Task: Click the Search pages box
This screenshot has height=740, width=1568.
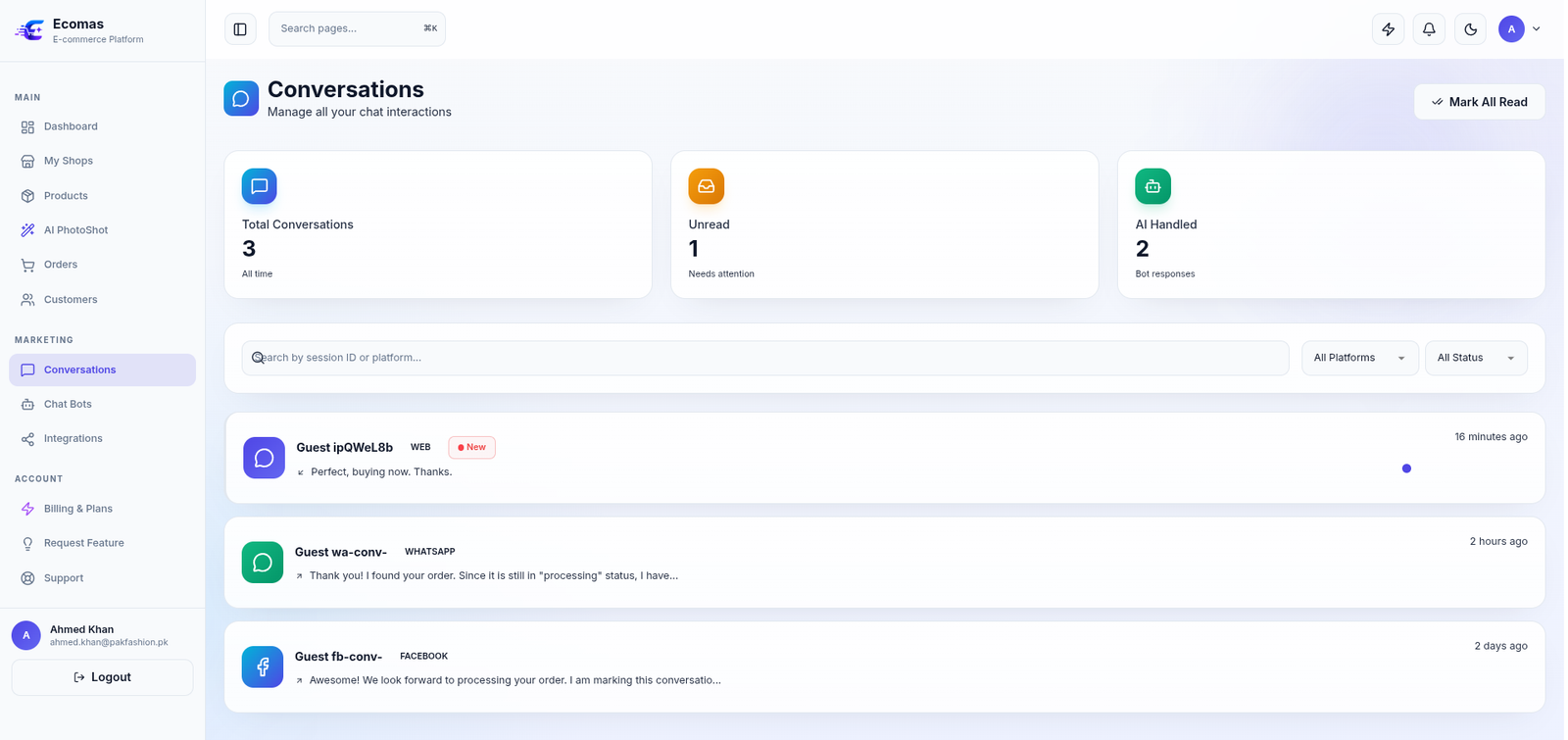Action: click(x=357, y=28)
